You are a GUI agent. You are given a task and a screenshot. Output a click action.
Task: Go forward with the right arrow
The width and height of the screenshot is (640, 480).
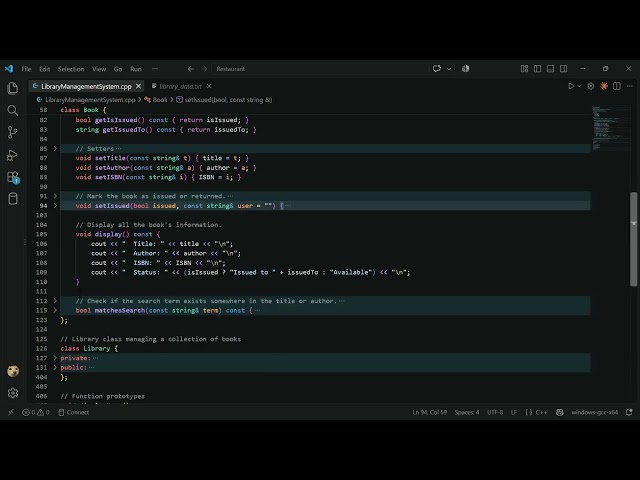204,69
